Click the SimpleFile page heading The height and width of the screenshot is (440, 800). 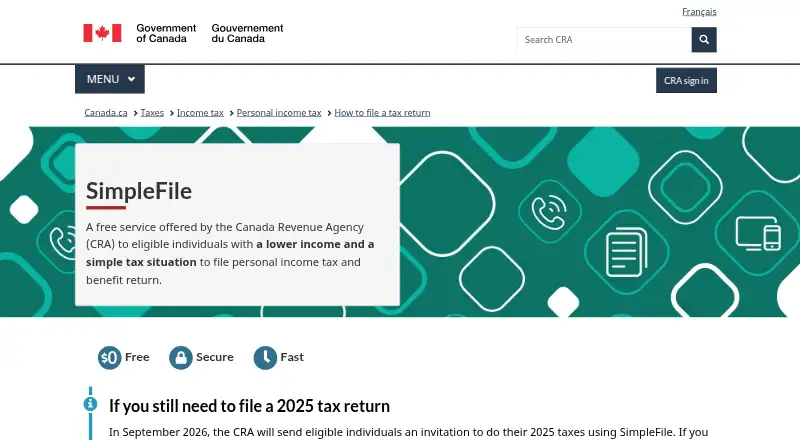click(x=139, y=191)
